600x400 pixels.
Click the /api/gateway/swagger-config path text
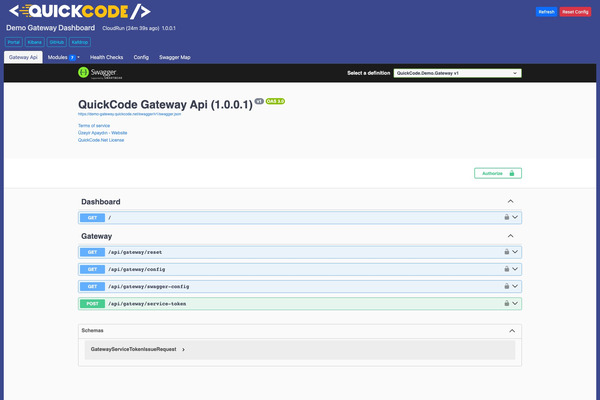(x=148, y=287)
